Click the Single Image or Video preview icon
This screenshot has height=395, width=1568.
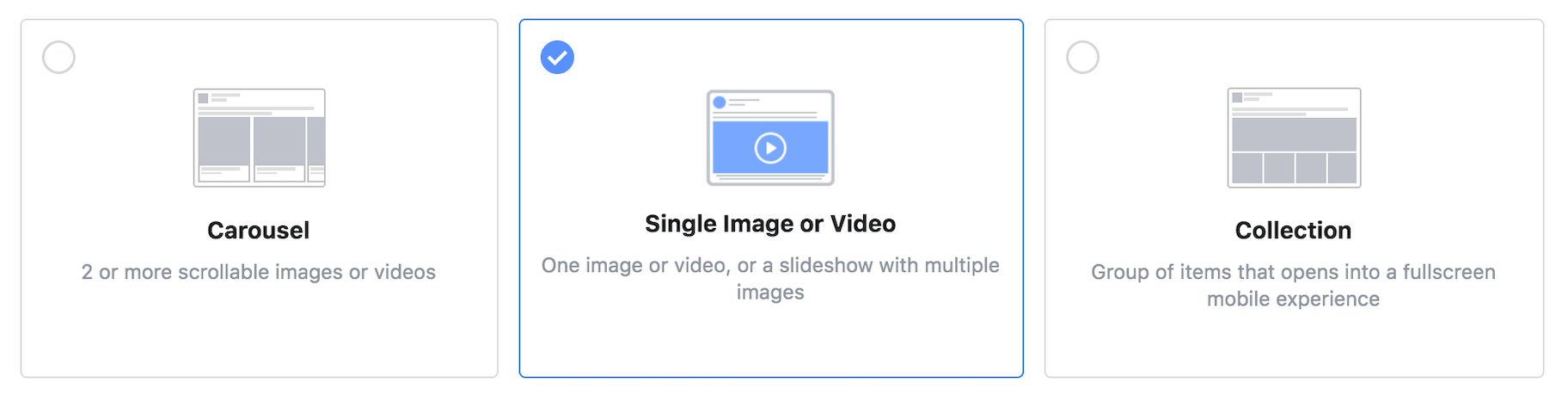(770, 138)
